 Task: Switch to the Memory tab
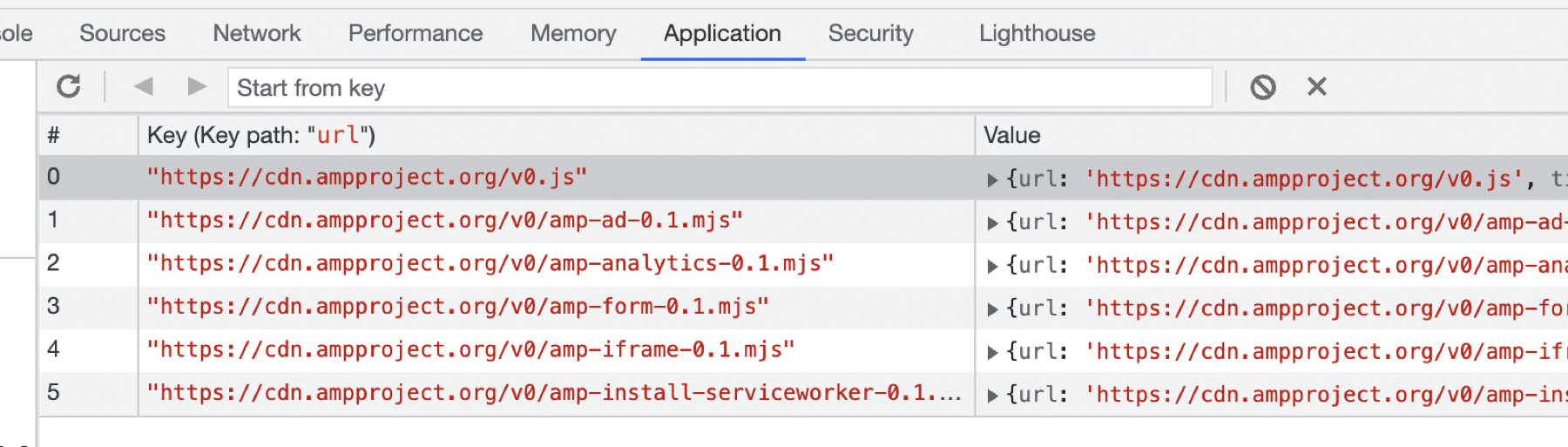[573, 33]
